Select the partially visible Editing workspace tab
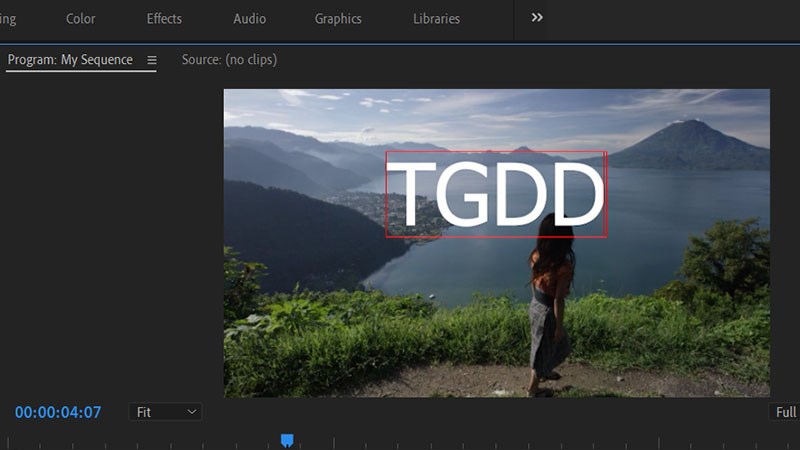 [8, 19]
